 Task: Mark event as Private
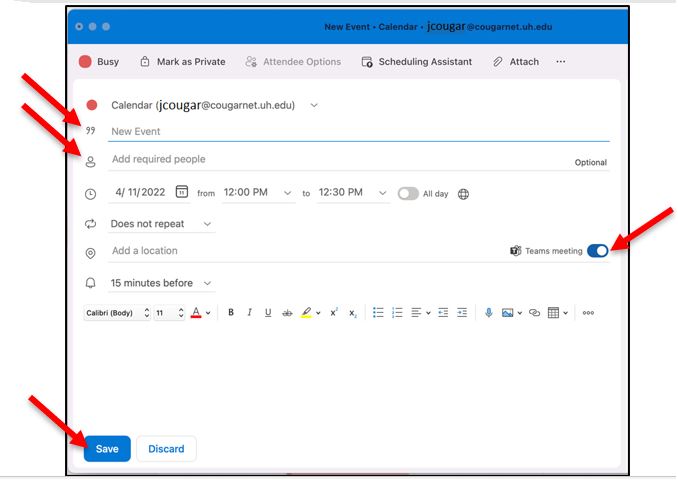pos(182,62)
